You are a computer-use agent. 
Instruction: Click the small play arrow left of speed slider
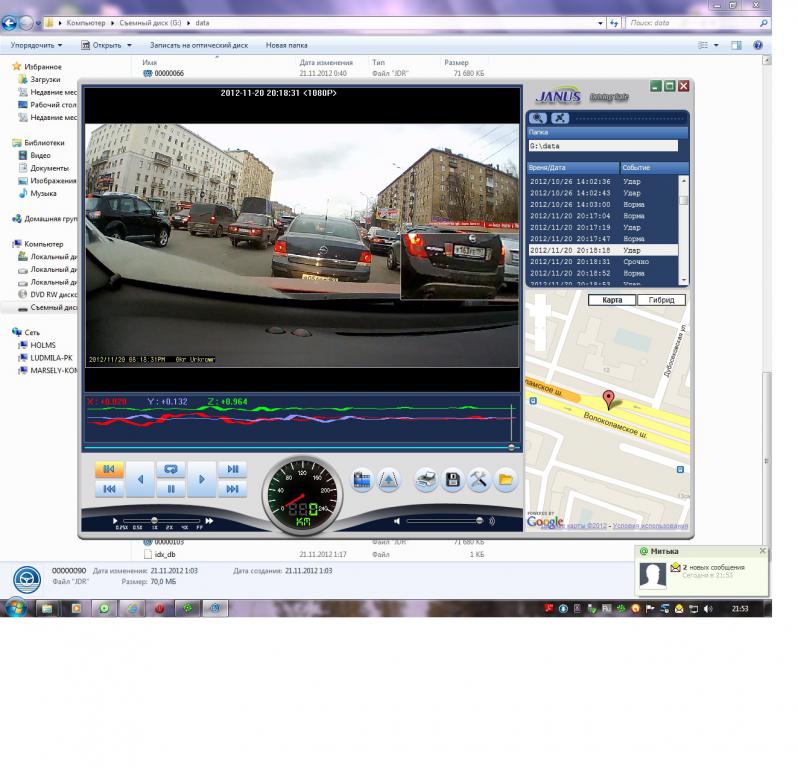tap(115, 521)
